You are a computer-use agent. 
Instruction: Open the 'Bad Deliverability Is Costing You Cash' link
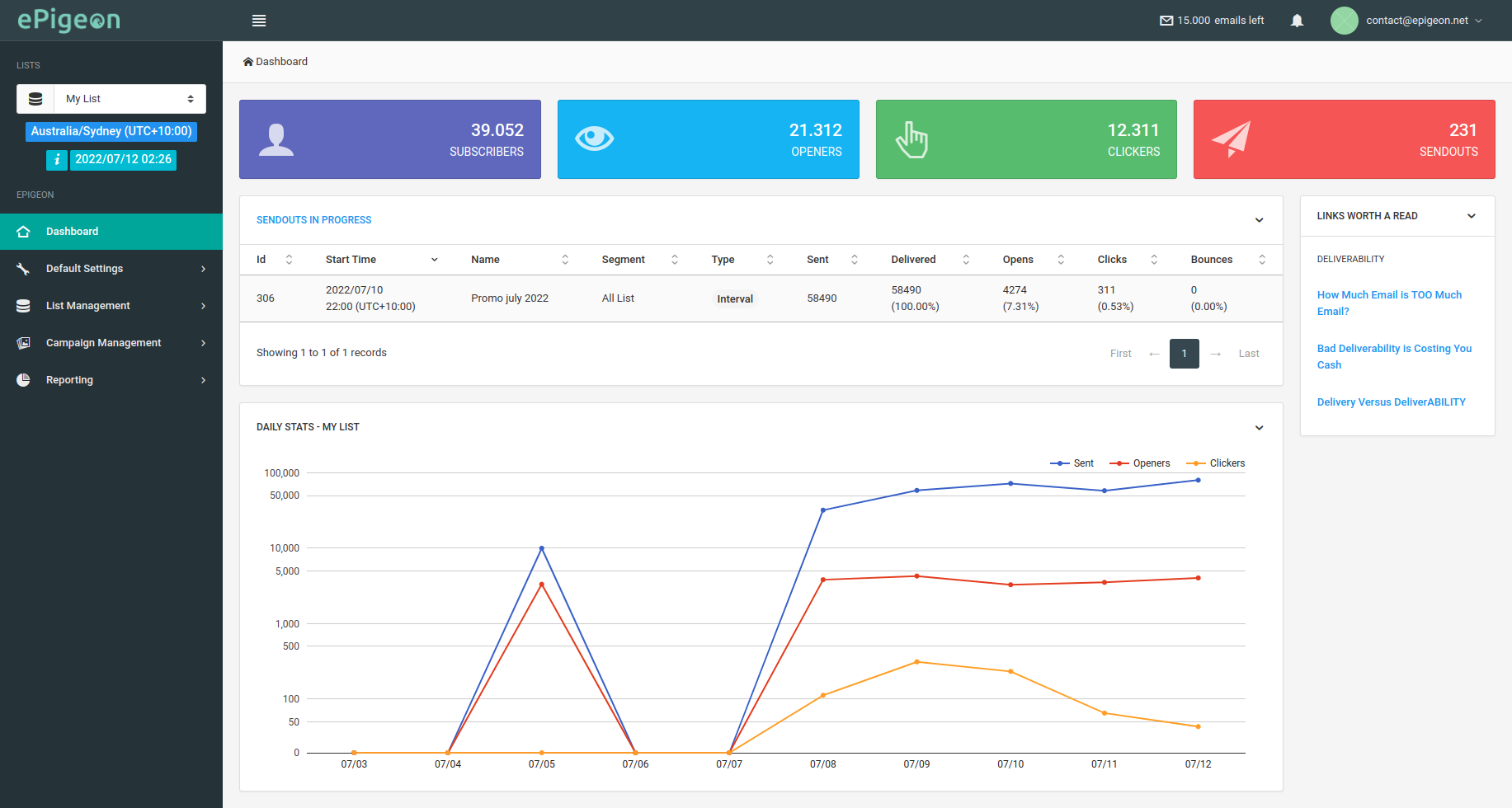tap(1394, 356)
